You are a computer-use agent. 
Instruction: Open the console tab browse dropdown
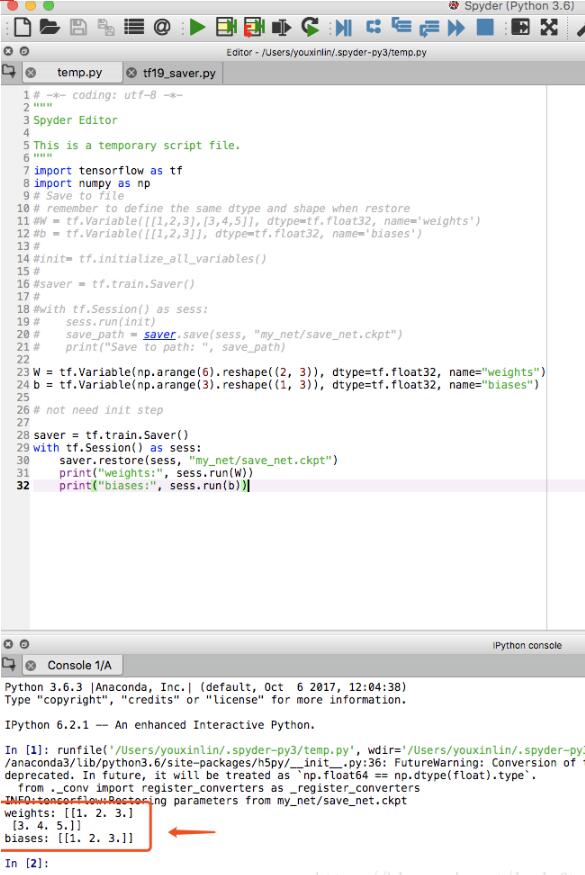pyautogui.click(x=9, y=664)
